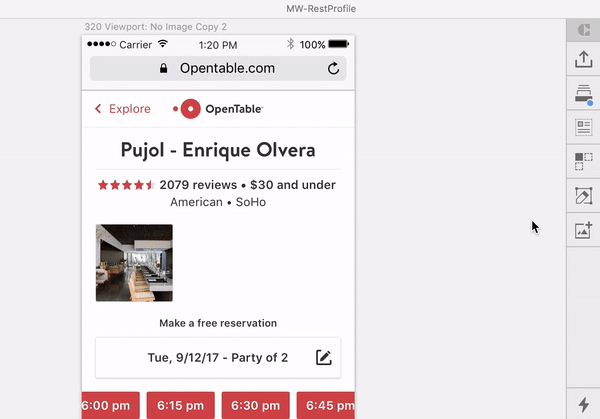Viewport: 600px width, 419px height.
Task: Click the Pujol - Enrique Olvera title
Action: pyautogui.click(x=218, y=150)
